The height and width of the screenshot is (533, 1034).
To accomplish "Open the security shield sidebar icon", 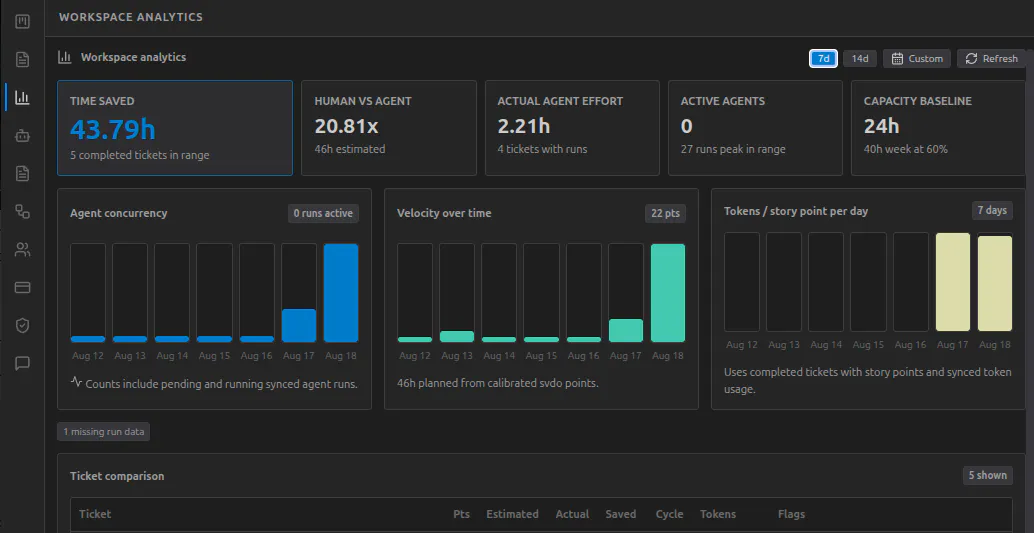I will point(22,325).
